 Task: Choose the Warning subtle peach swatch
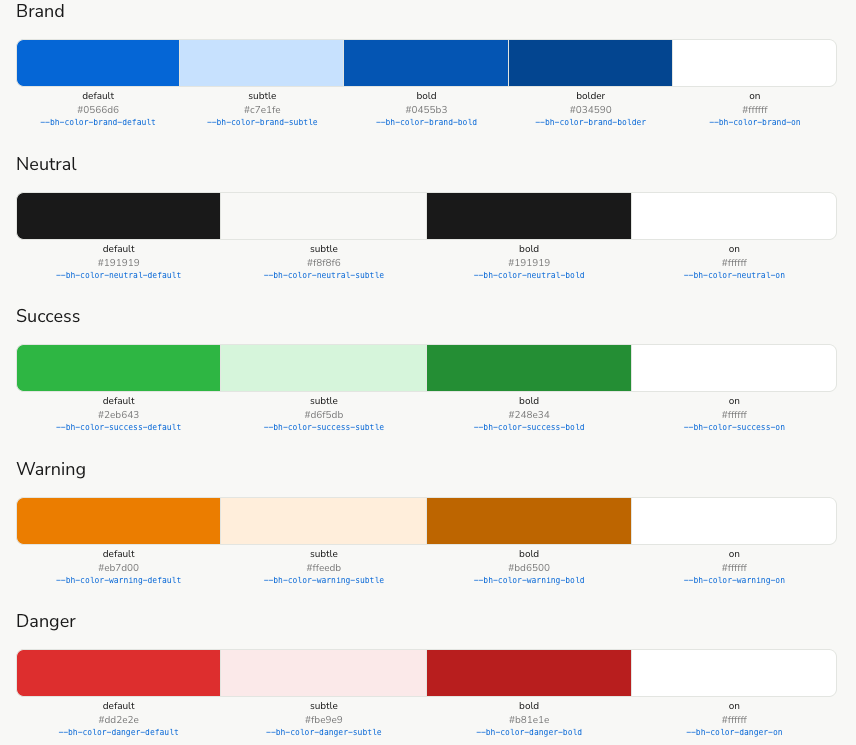coord(324,521)
